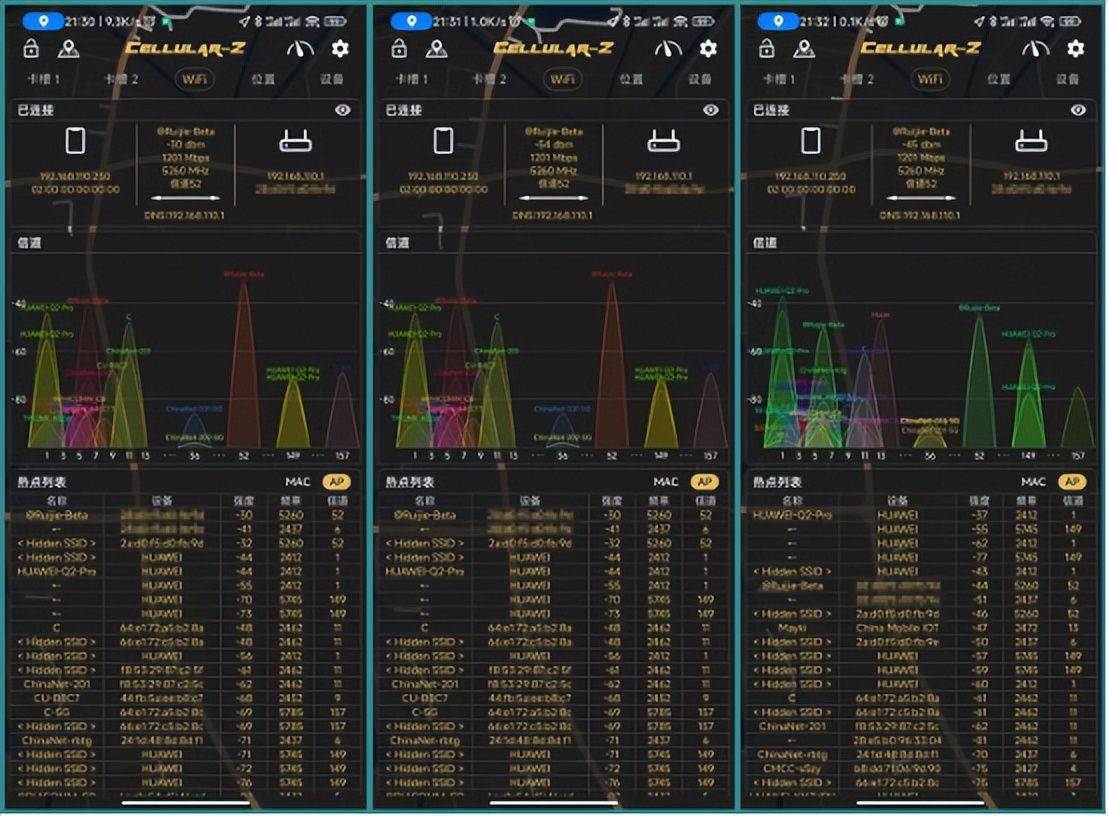The image size is (1108, 816).
Task: Tap the 频率 column header in the 21:31 list
Action: tap(659, 500)
